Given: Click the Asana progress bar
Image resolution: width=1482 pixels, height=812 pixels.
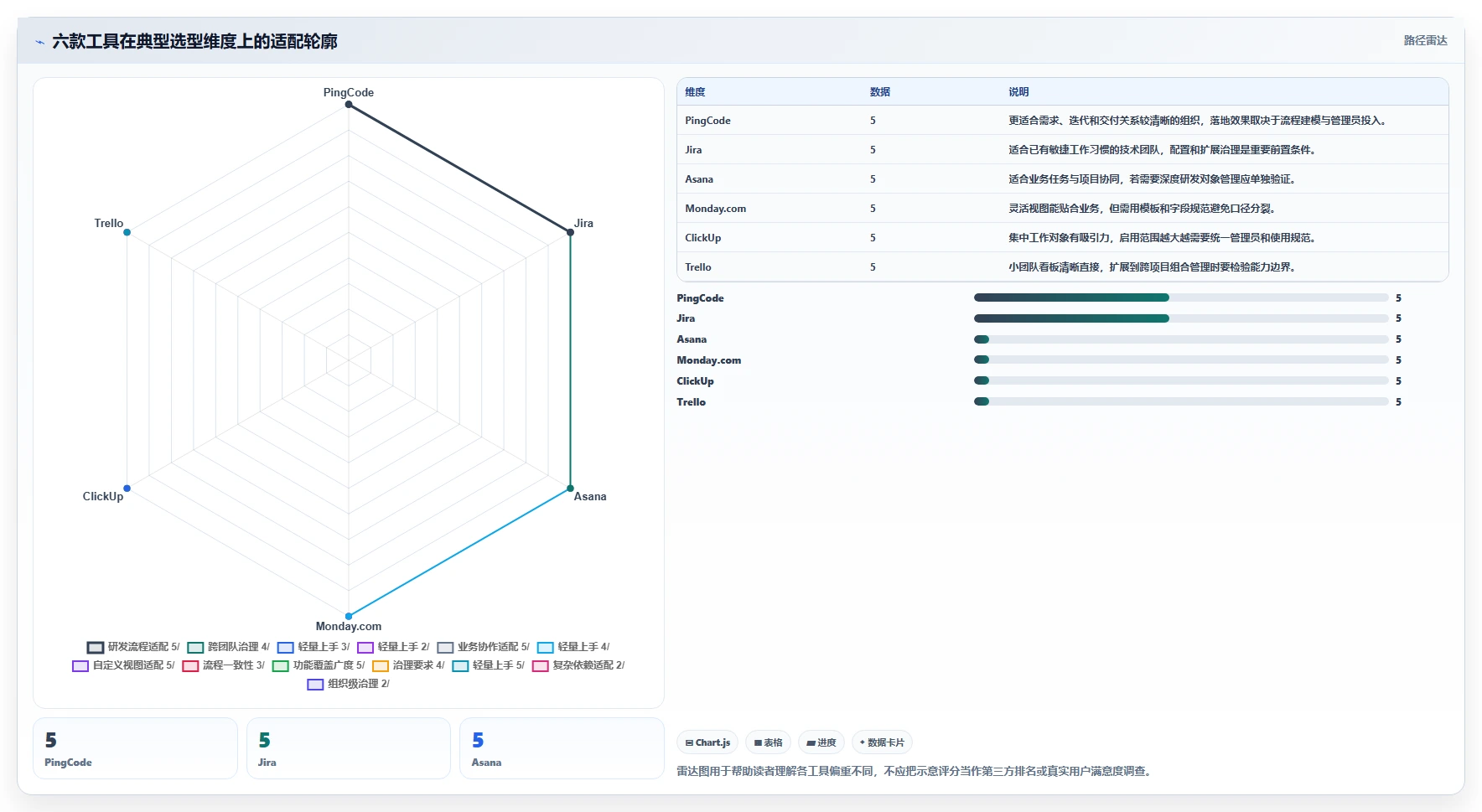Looking at the screenshot, I should (1181, 339).
